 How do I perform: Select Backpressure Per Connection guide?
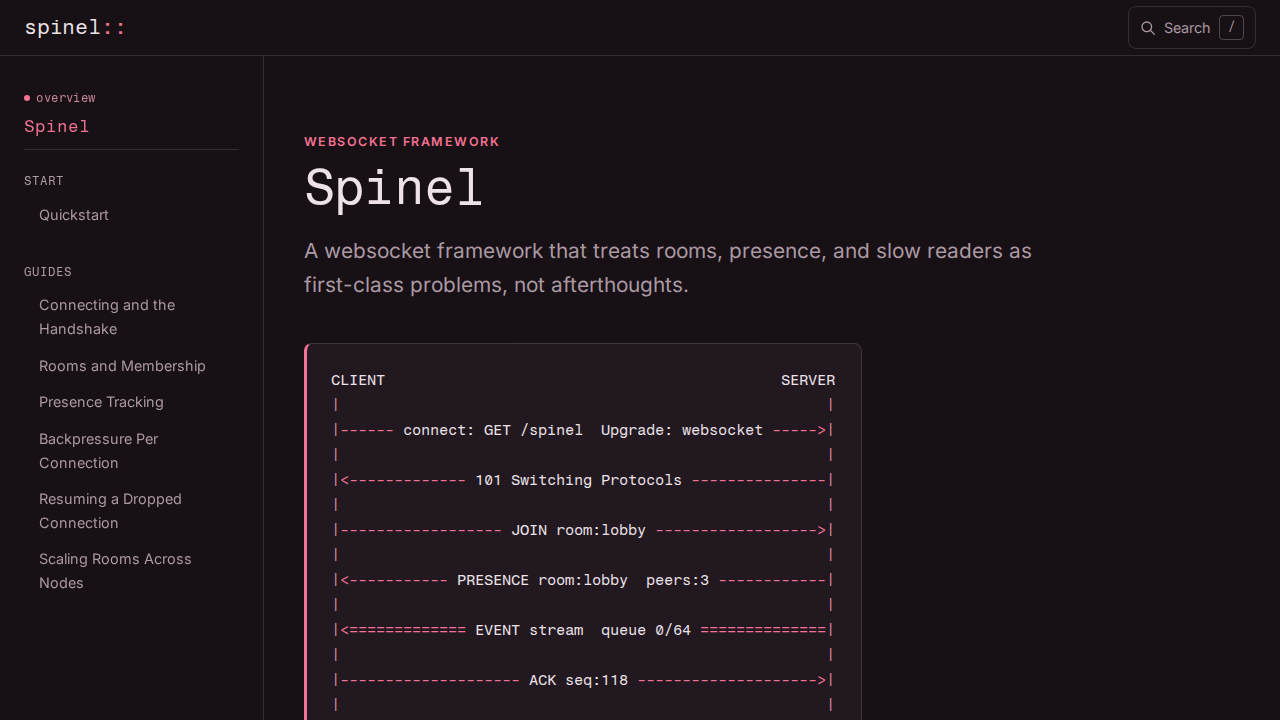pos(98,451)
